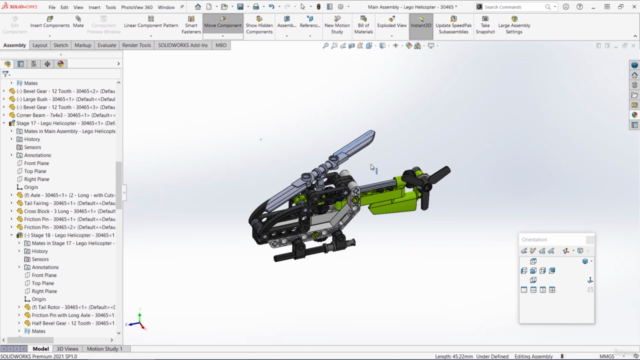Open Large Assembly Settings

(514, 25)
